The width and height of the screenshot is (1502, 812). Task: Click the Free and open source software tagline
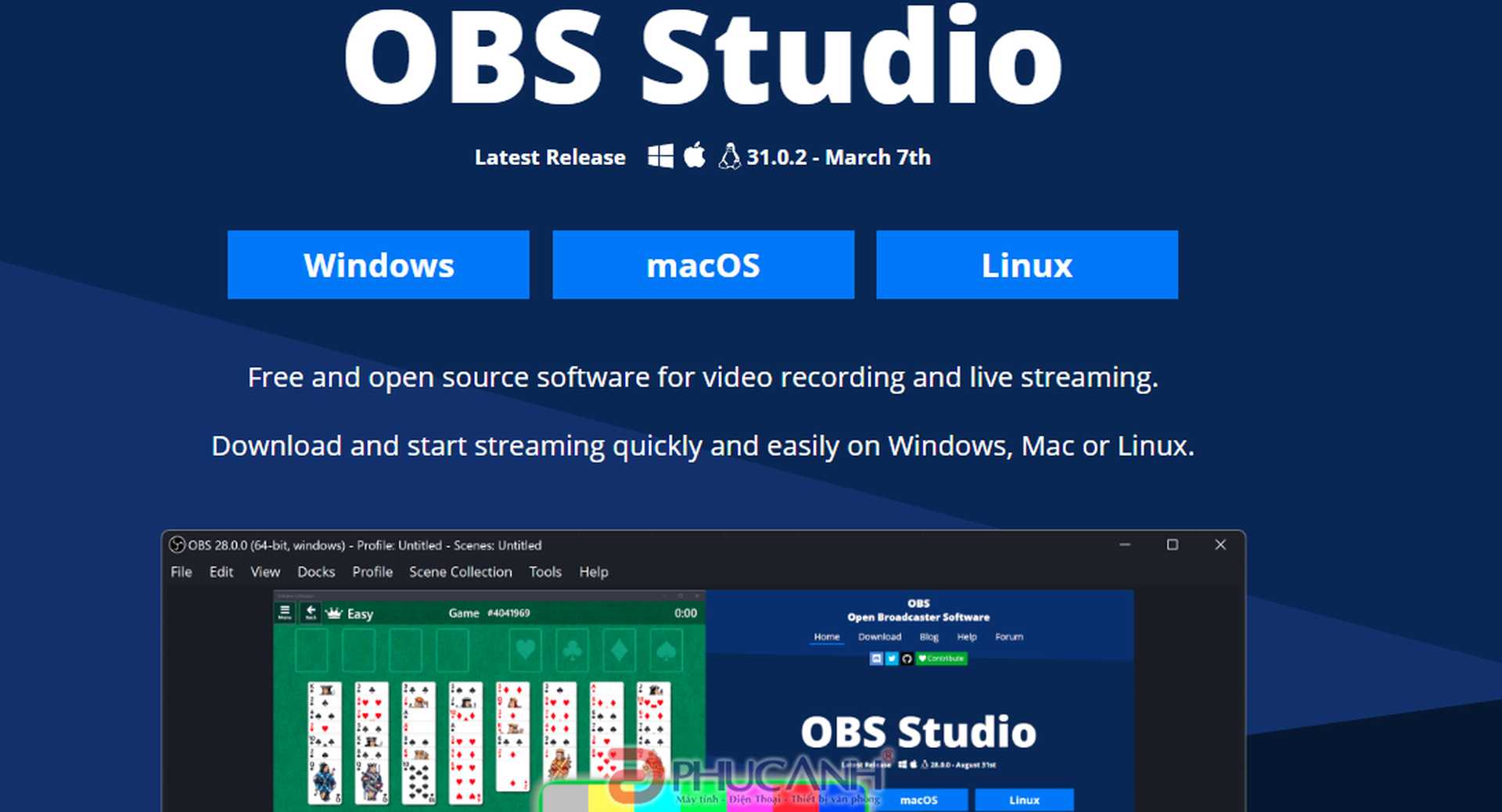pos(702,378)
